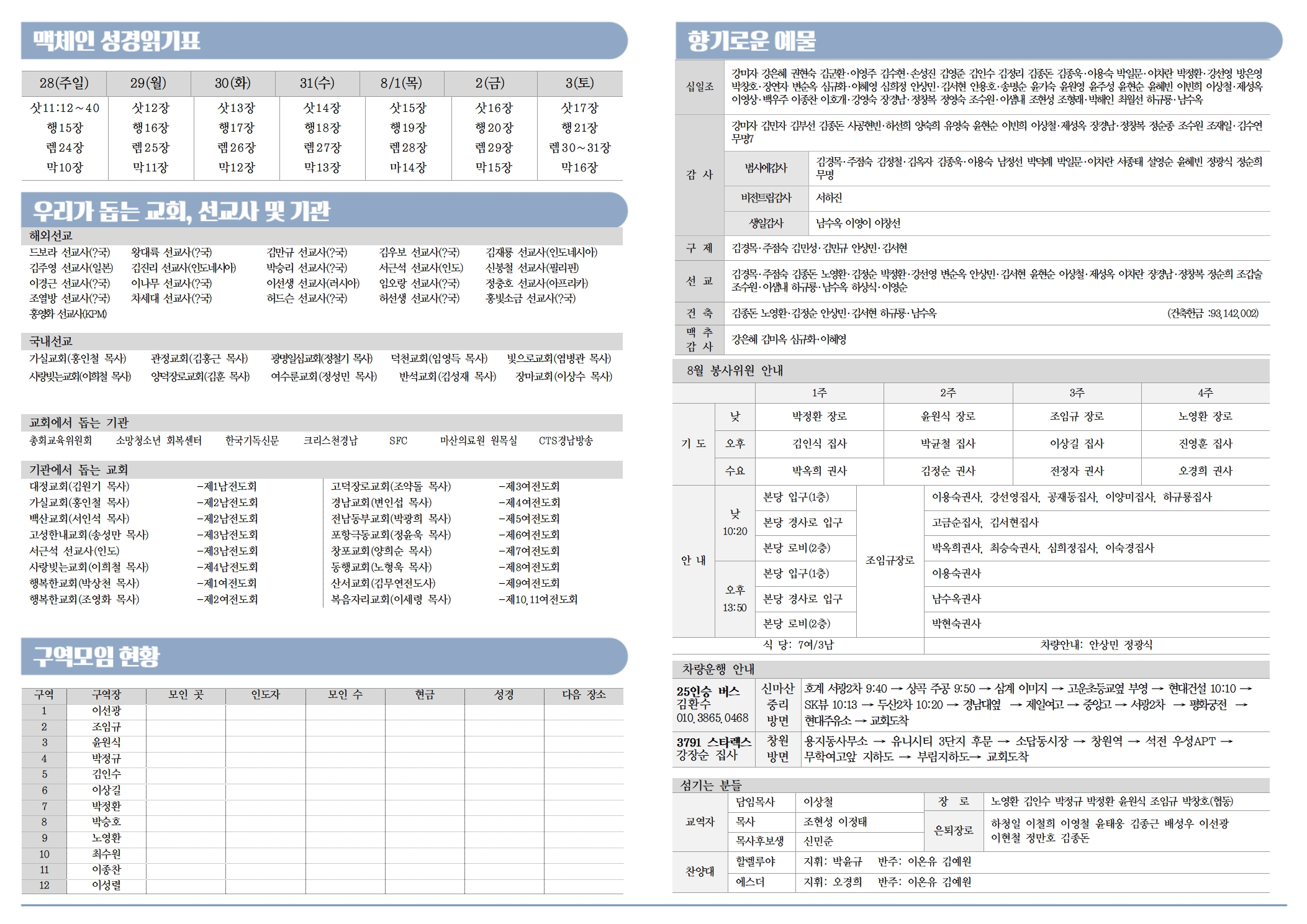Select '정충호 선교사(아프리카)' entry
The height and width of the screenshot is (924, 1307).
[537, 283]
